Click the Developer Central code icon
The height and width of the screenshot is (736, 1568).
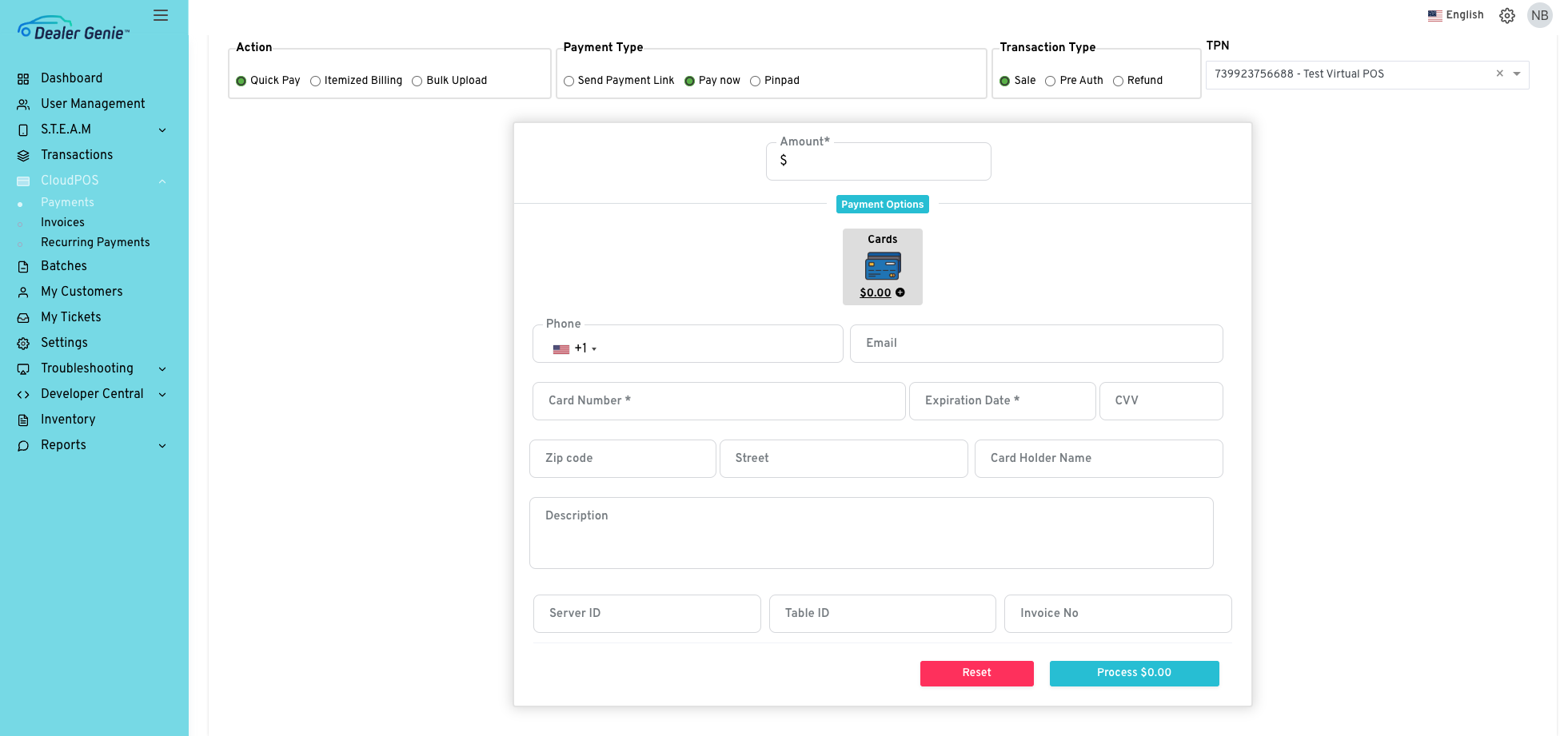click(x=23, y=395)
